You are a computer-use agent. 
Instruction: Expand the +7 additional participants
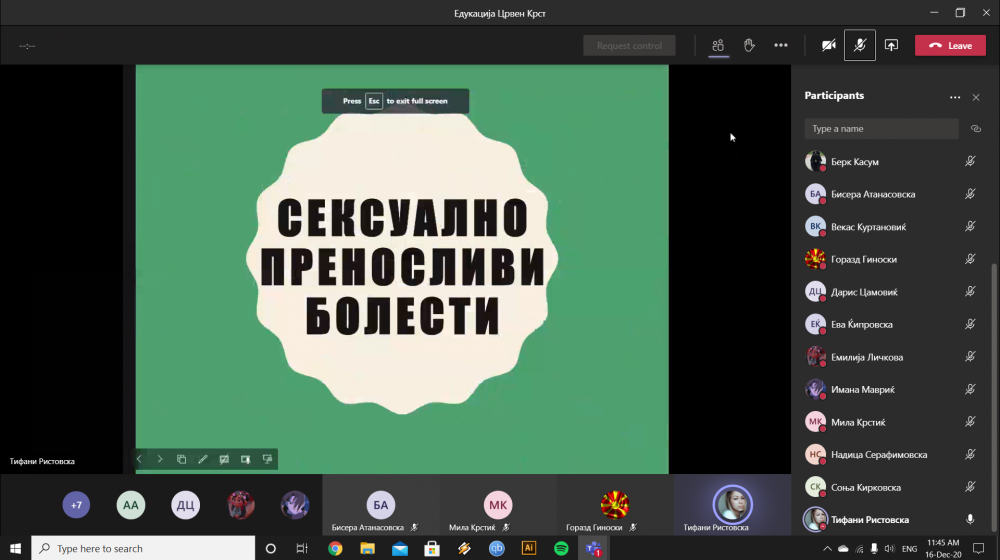click(76, 505)
